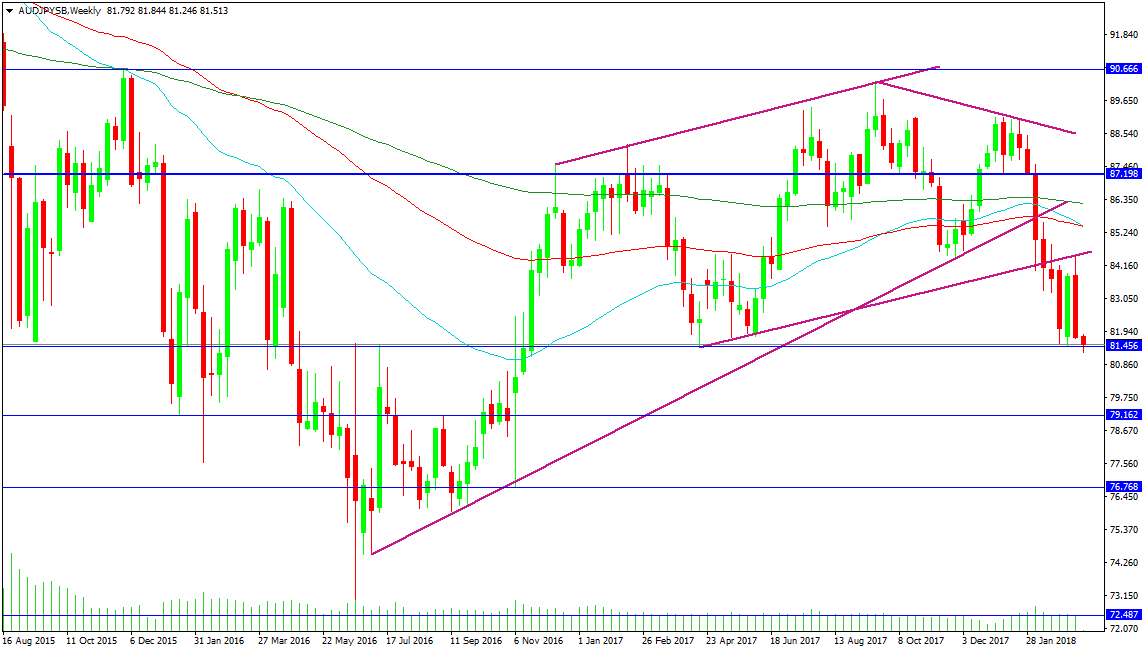Click the 86.350 value on price axis
Screen dimensions: 1144x652
pyautogui.click(x=1124, y=200)
